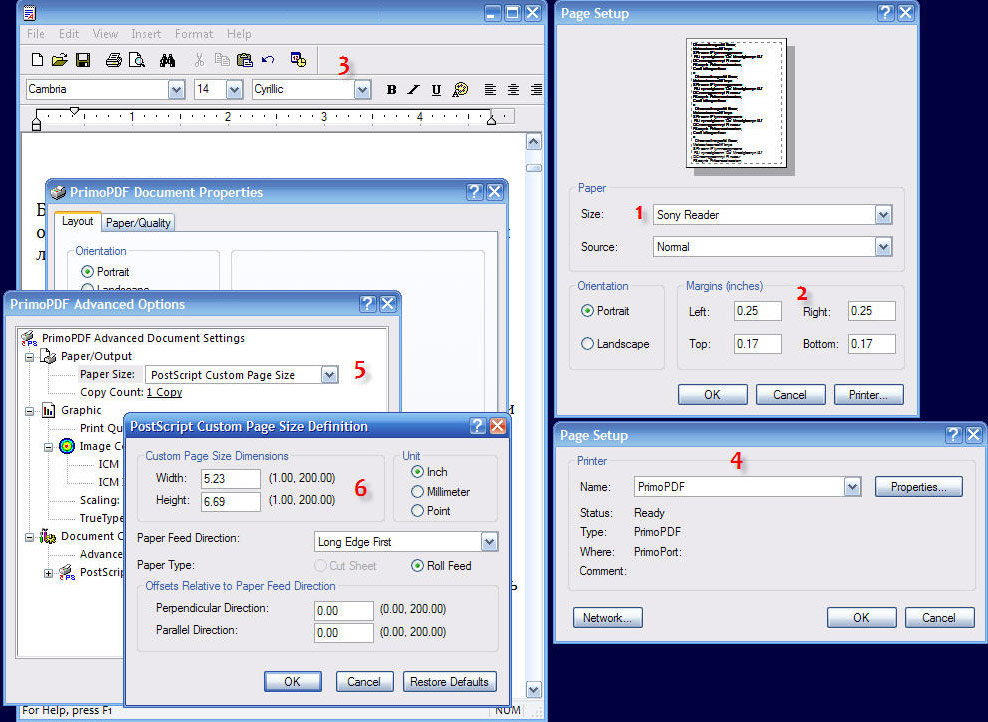Open the font size 14 dropdown
The width and height of the screenshot is (988, 722).
point(234,89)
